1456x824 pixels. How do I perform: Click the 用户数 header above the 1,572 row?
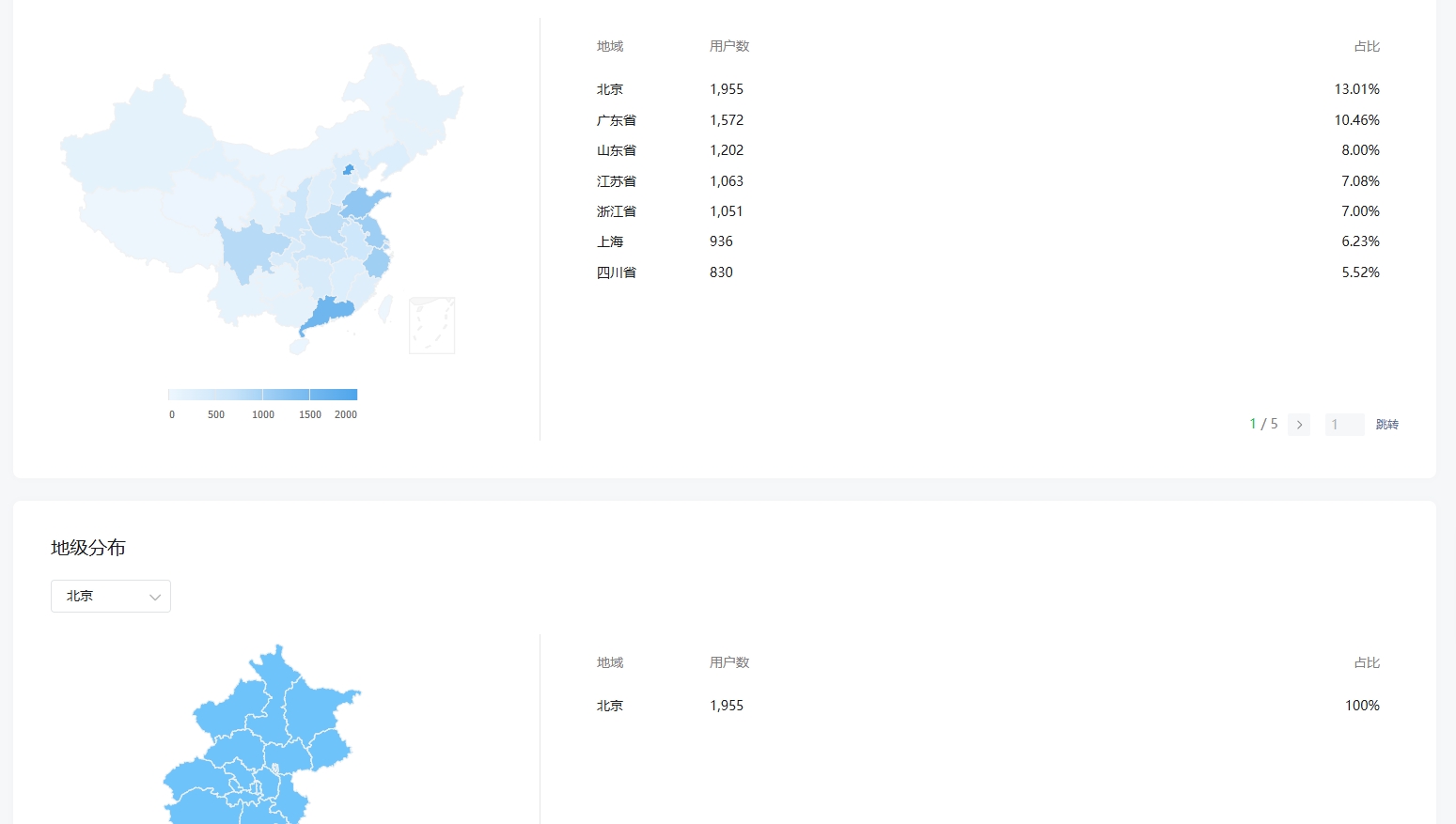point(729,46)
